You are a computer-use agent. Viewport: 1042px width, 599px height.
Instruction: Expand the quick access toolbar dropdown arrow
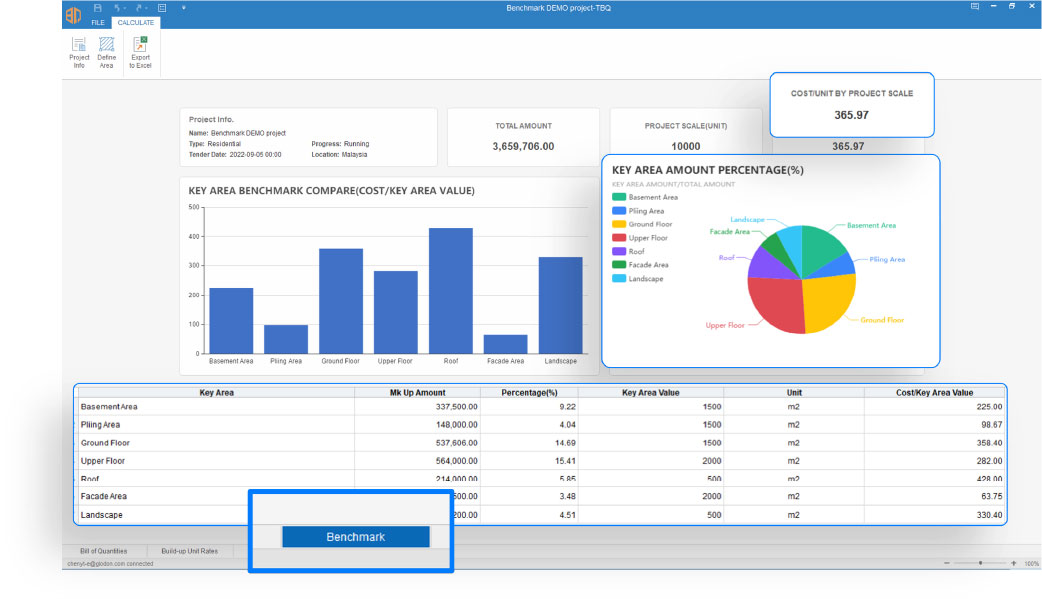183,7
